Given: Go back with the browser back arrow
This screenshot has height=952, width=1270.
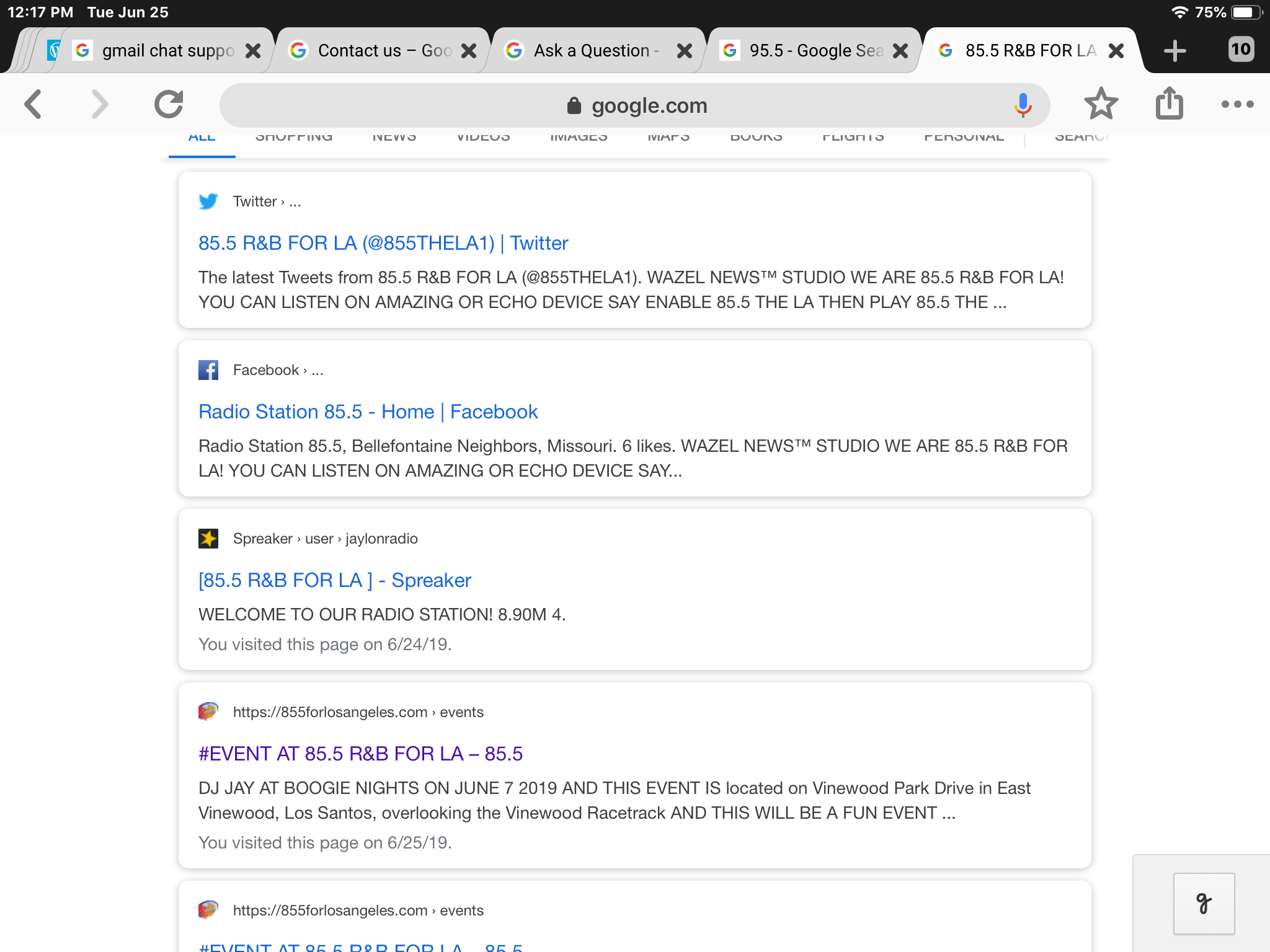Looking at the screenshot, I should pyautogui.click(x=33, y=104).
